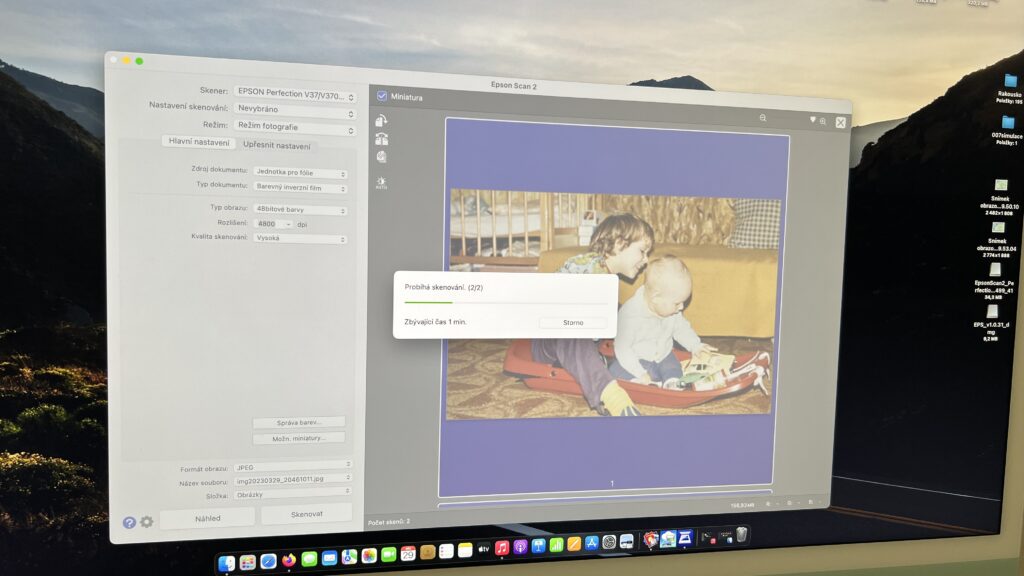The width and height of the screenshot is (1024, 576).
Task: Click Storno to cancel scanning
Action: pyautogui.click(x=573, y=323)
